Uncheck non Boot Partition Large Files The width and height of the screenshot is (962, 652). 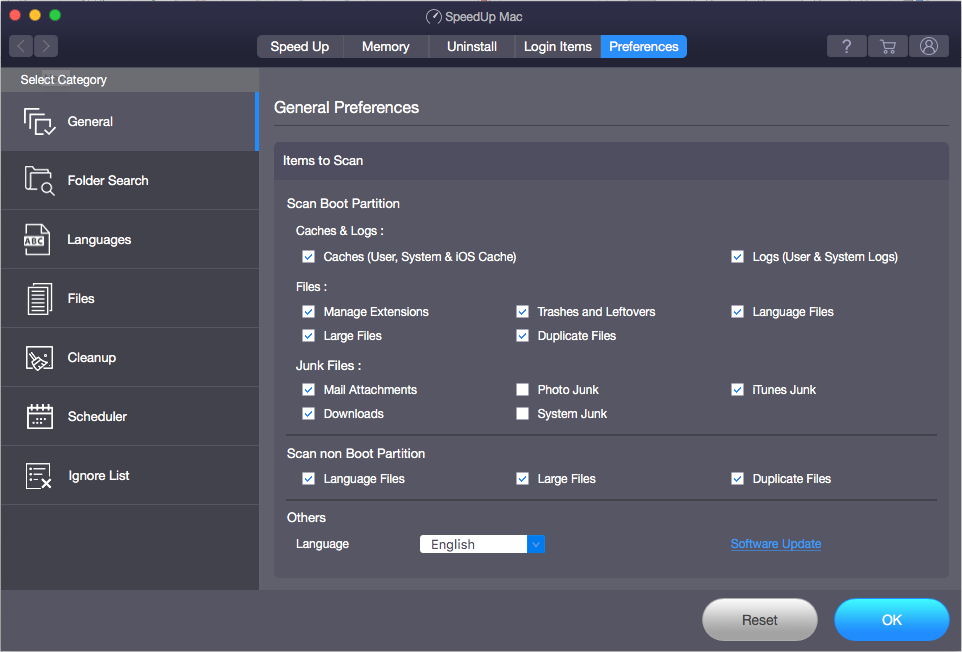[x=522, y=478]
